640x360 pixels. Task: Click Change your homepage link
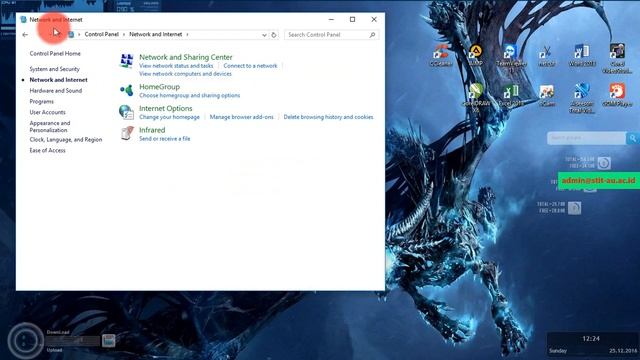pos(169,117)
